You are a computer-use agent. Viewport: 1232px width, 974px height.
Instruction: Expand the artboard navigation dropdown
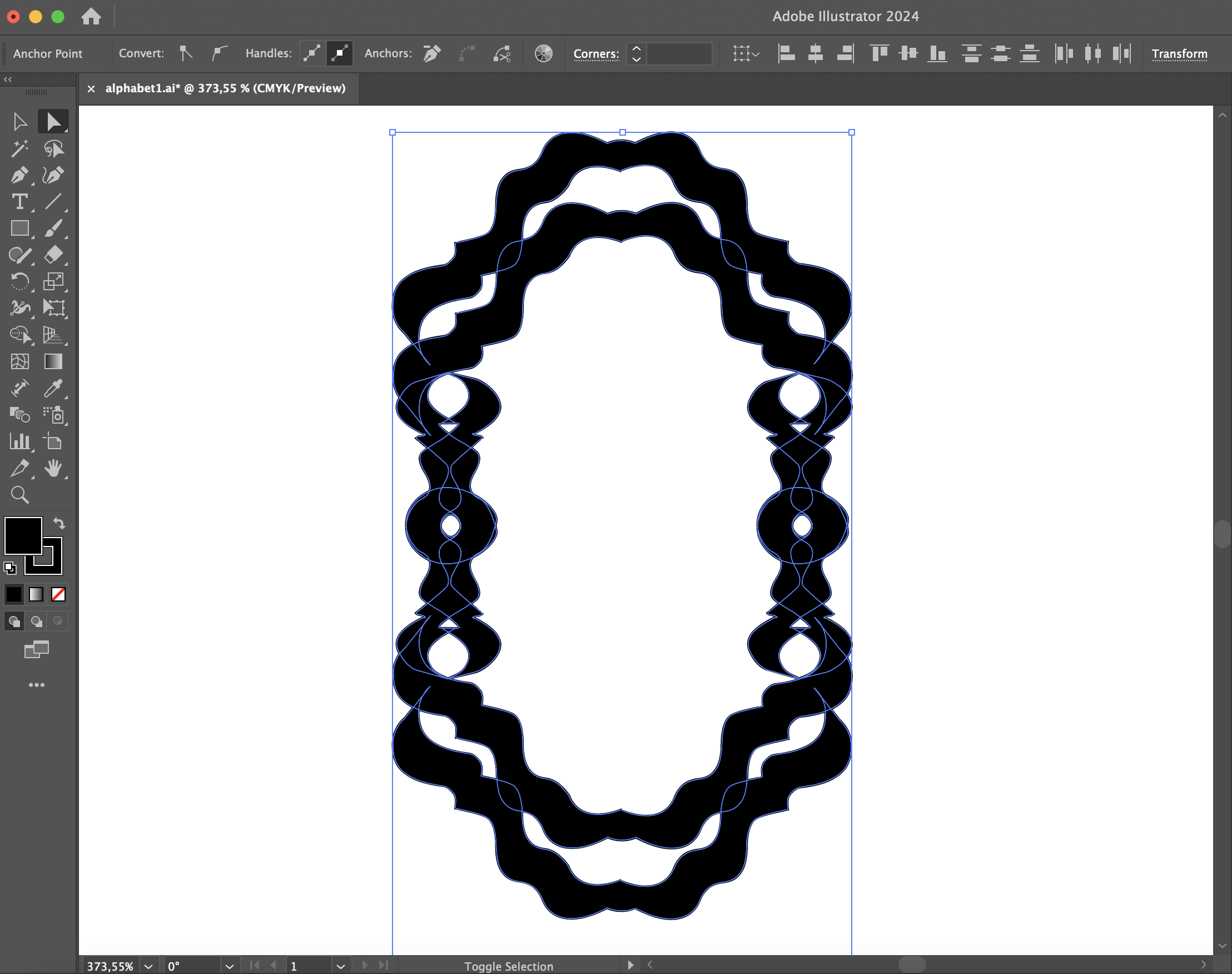pyautogui.click(x=340, y=966)
